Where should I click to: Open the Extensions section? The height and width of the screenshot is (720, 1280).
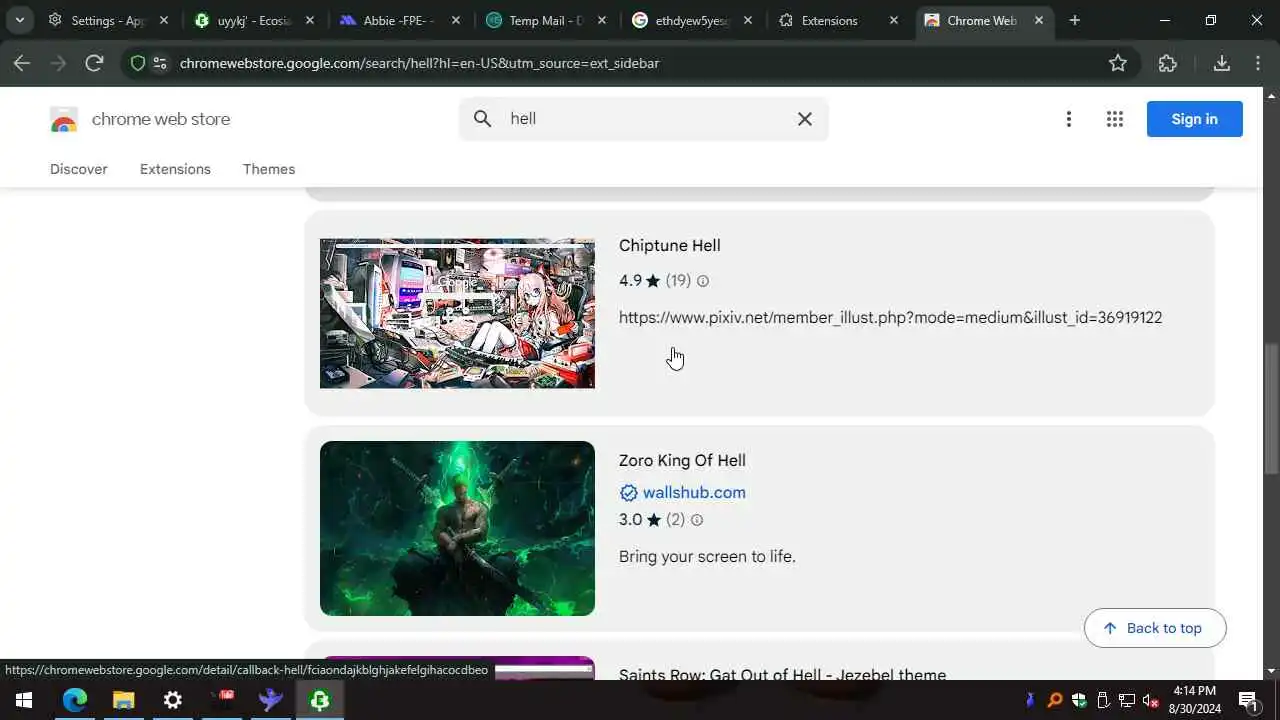click(175, 169)
